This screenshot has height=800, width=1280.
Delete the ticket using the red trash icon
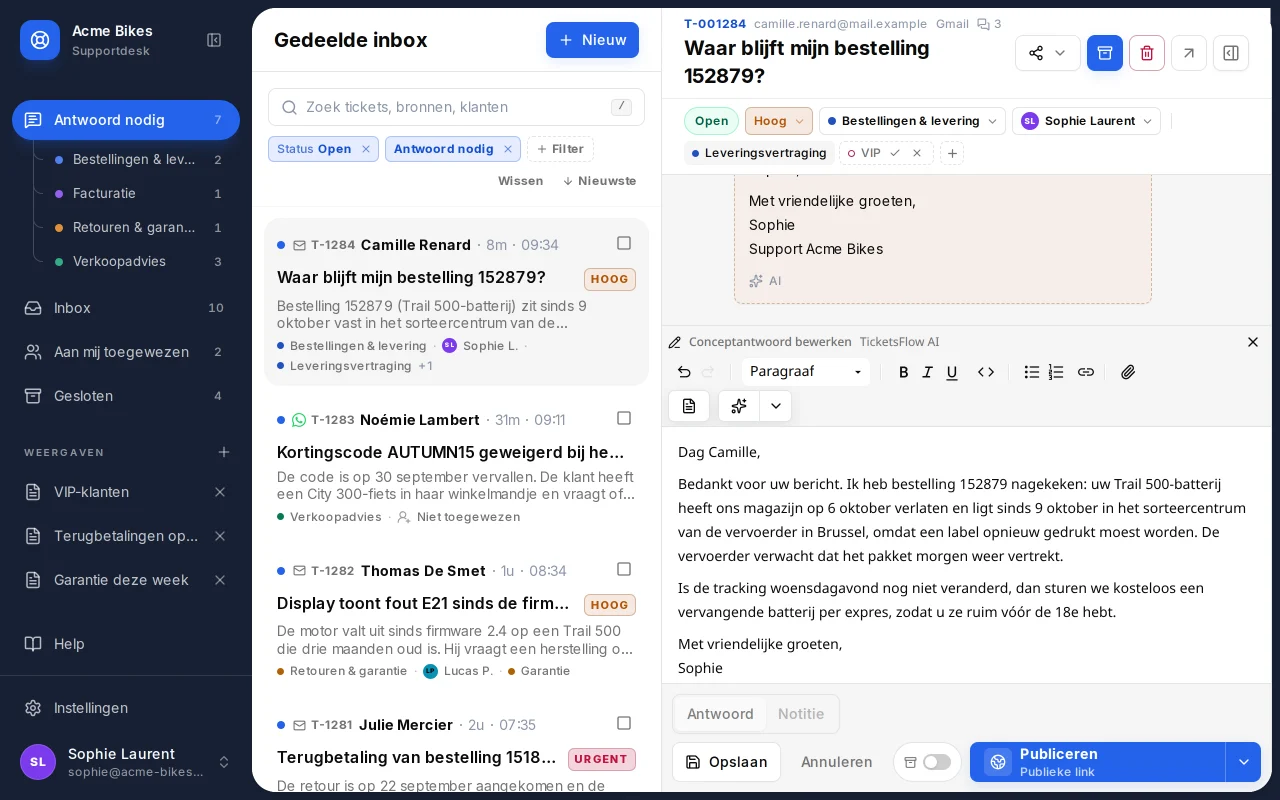point(1147,53)
